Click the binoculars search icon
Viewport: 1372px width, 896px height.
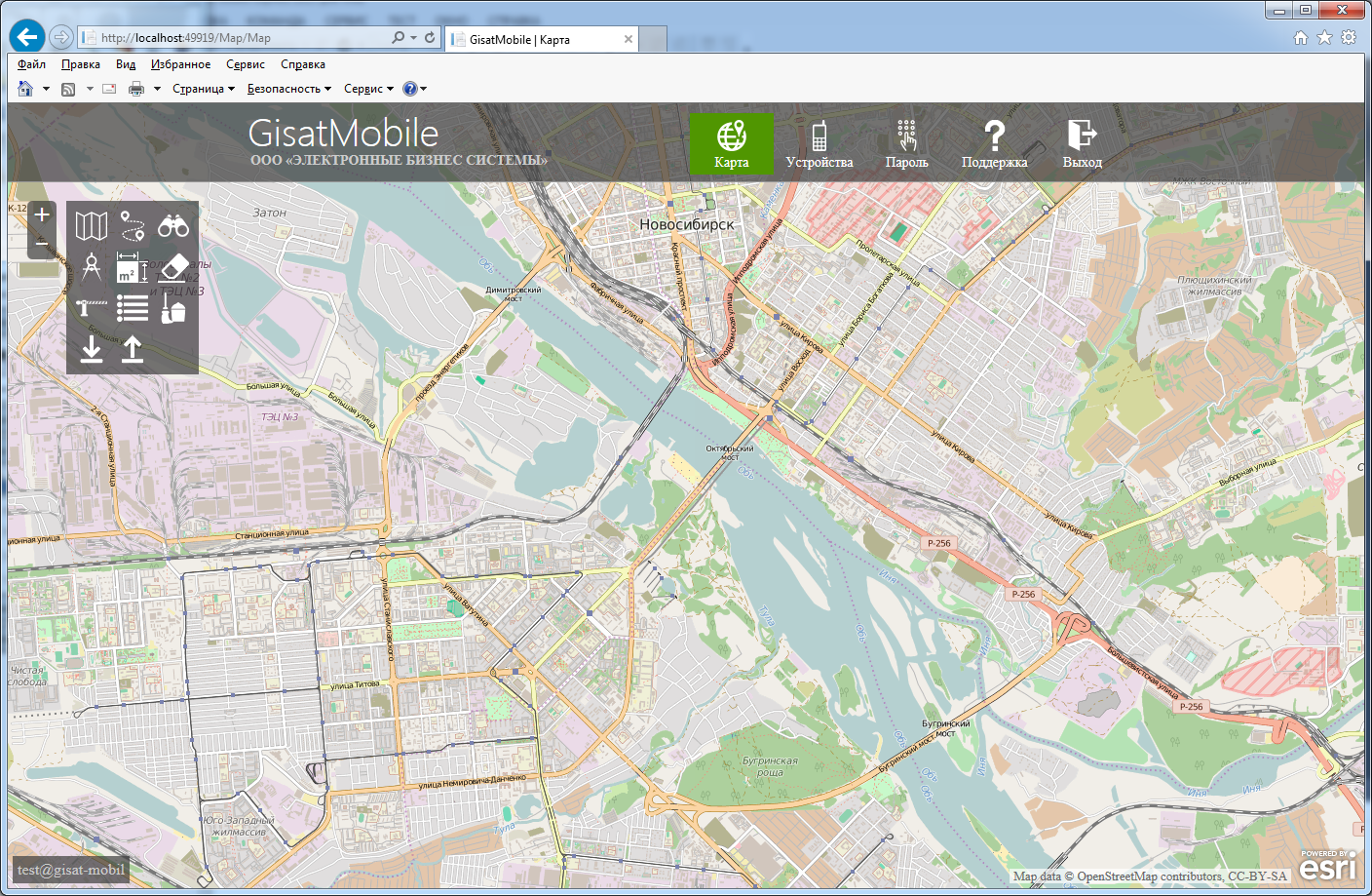tap(173, 226)
